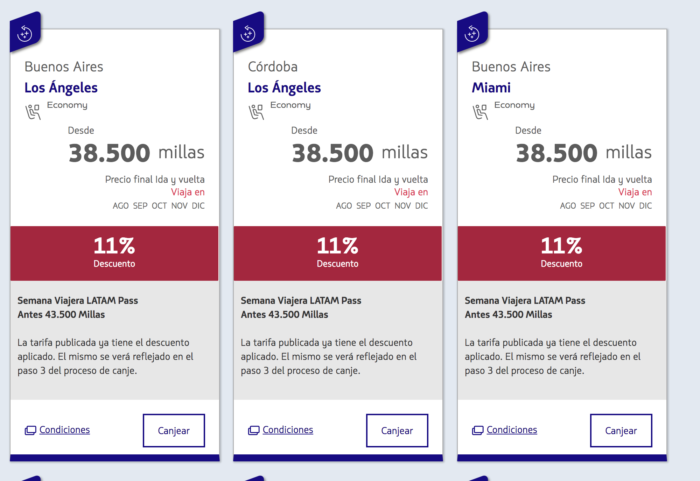Click Los Ángeles title under Córdoba
Screen dimensions: 700x481
(x=284, y=88)
